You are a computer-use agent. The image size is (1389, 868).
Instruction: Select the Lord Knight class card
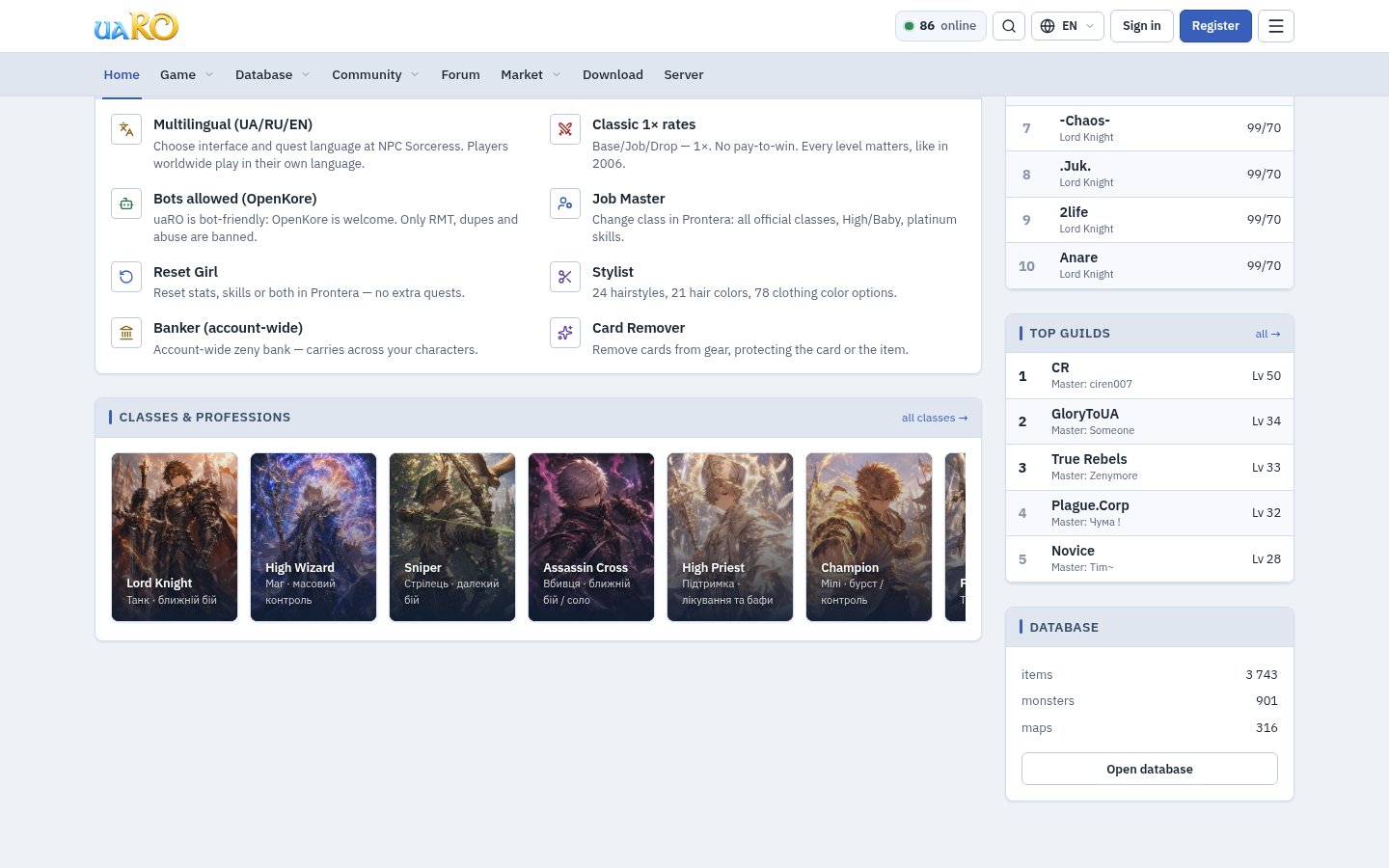[x=175, y=537]
